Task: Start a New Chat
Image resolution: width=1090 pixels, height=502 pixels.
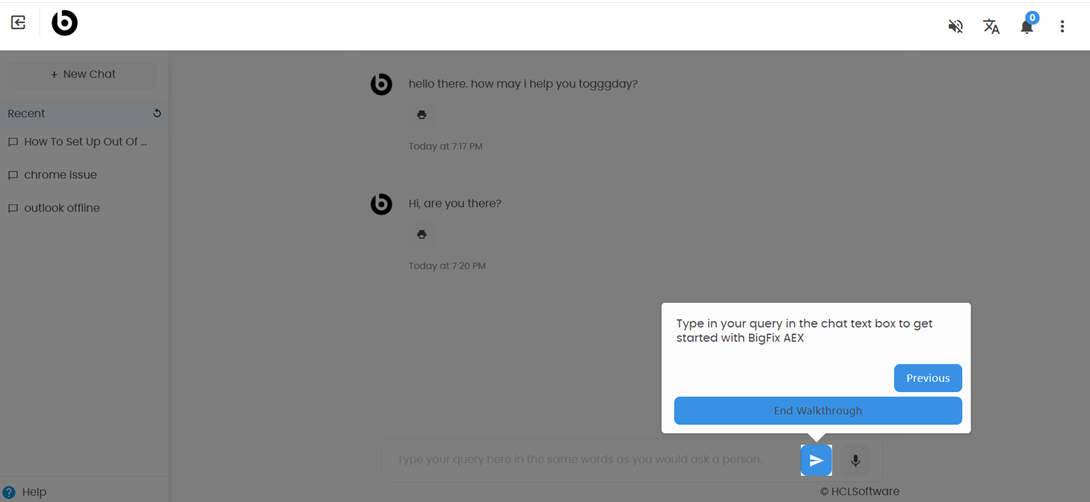Action: click(82, 74)
